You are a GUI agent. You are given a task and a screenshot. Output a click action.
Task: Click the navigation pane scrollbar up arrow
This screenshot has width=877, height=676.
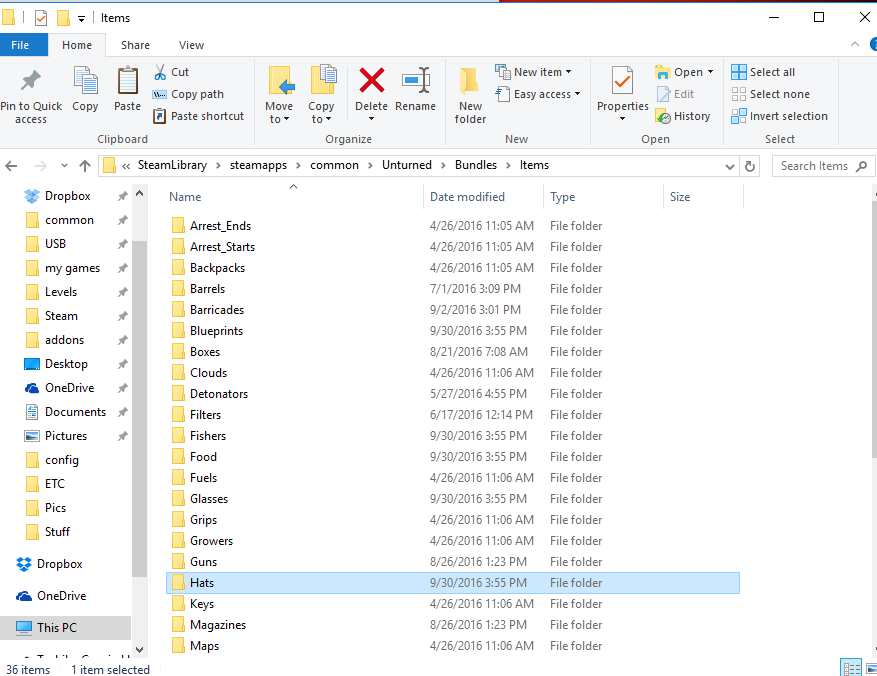[140, 193]
